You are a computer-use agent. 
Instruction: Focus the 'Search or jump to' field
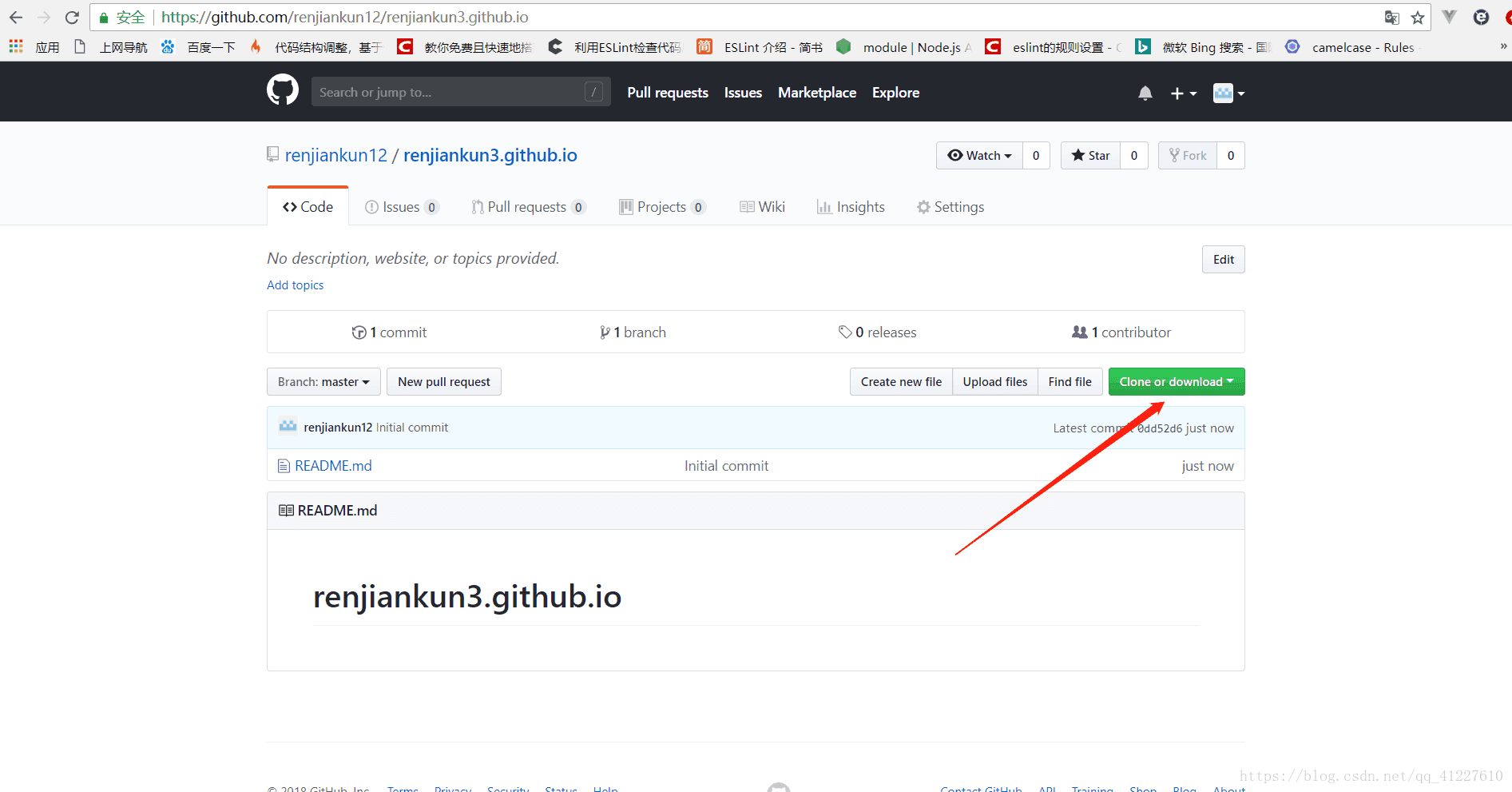[461, 92]
